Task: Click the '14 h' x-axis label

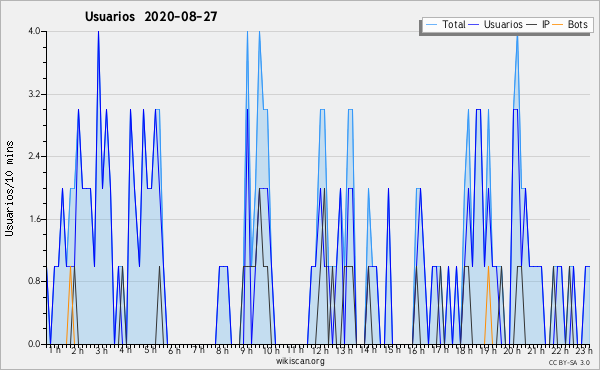Action: (x=368, y=350)
